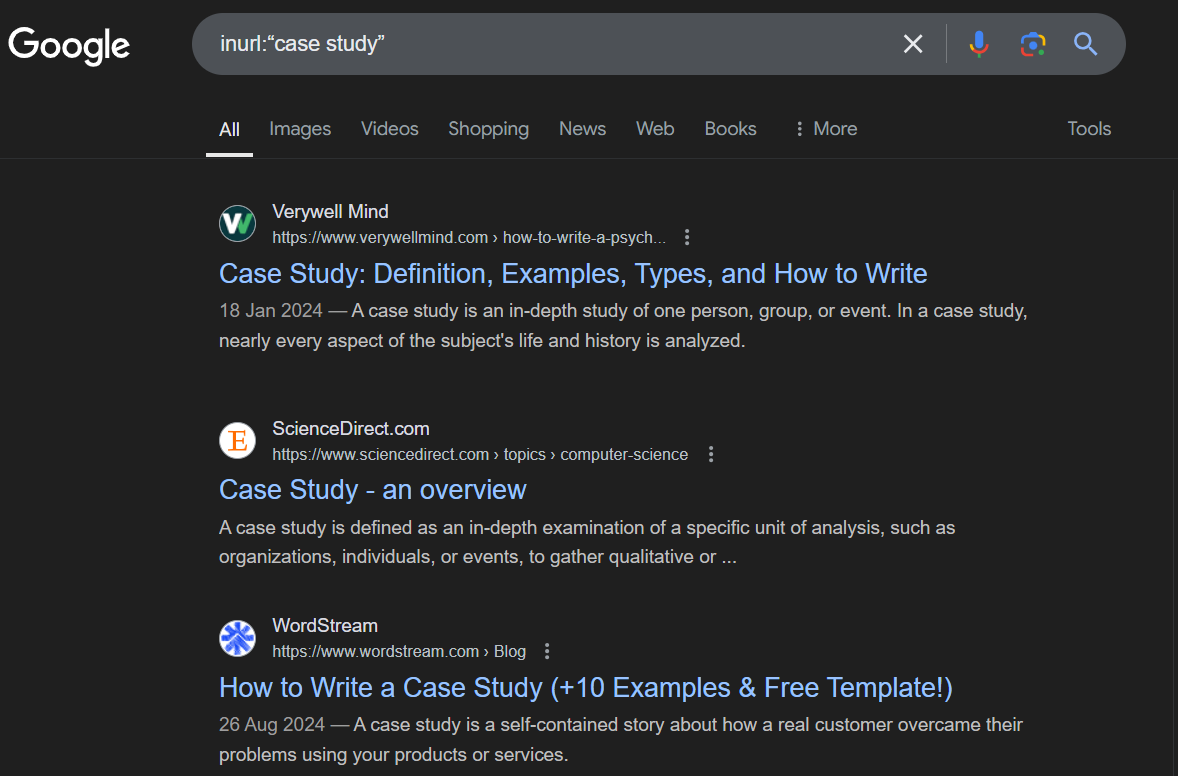Image resolution: width=1178 pixels, height=776 pixels.
Task: Switch to the Videos tab
Action: 389,129
